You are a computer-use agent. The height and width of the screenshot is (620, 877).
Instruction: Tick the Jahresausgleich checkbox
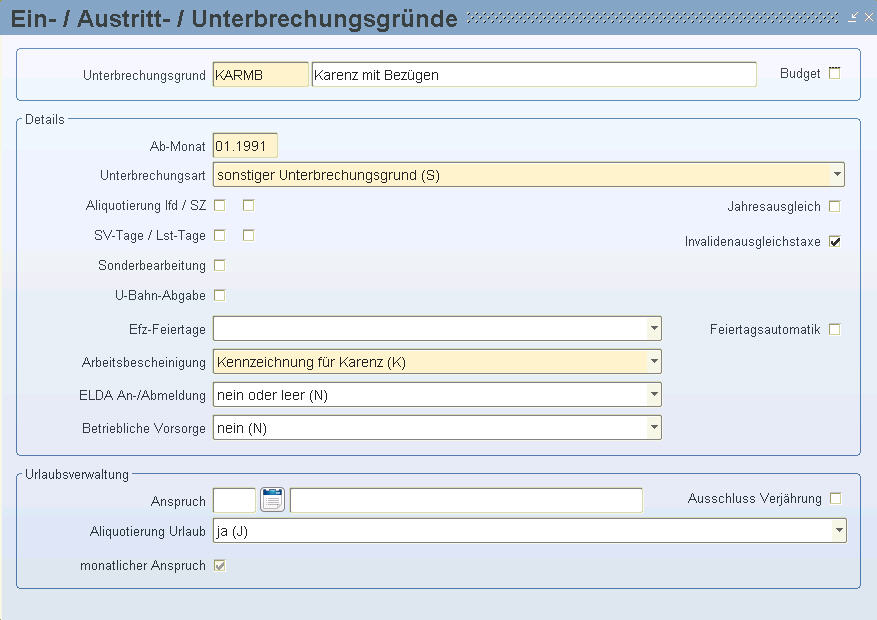coord(834,206)
